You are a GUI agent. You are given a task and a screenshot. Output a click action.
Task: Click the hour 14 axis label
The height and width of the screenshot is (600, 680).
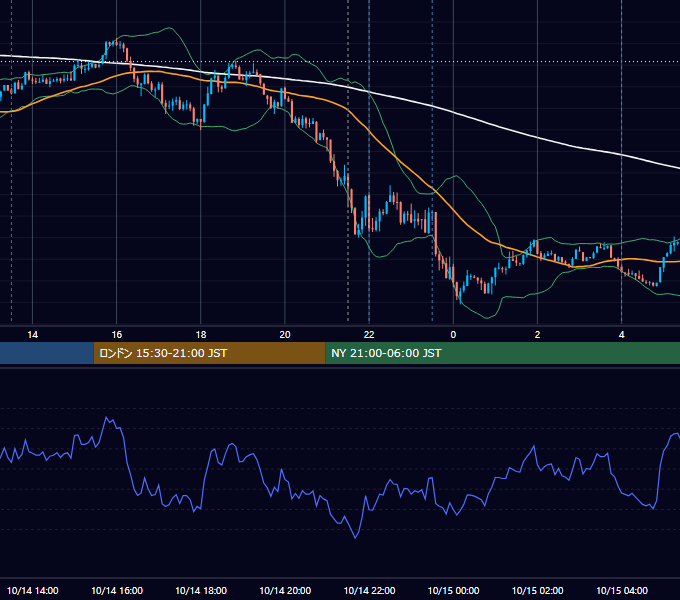tap(33, 335)
